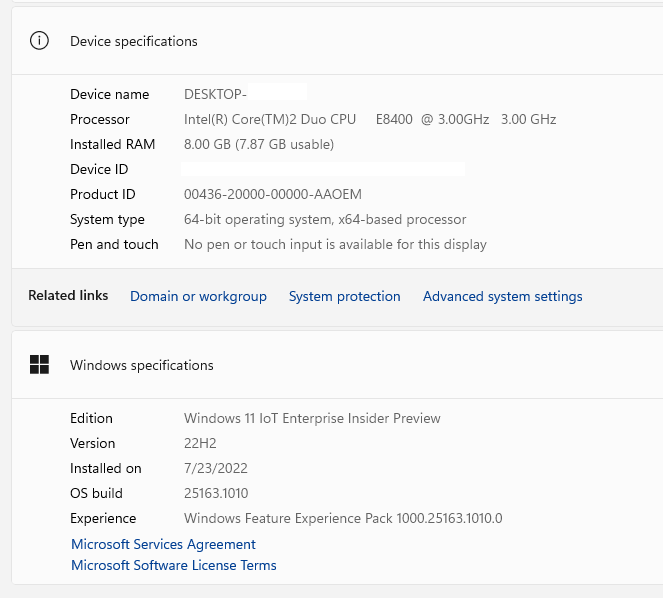Select the OS build number 25163.1010
The image size is (663, 598).
click(216, 493)
